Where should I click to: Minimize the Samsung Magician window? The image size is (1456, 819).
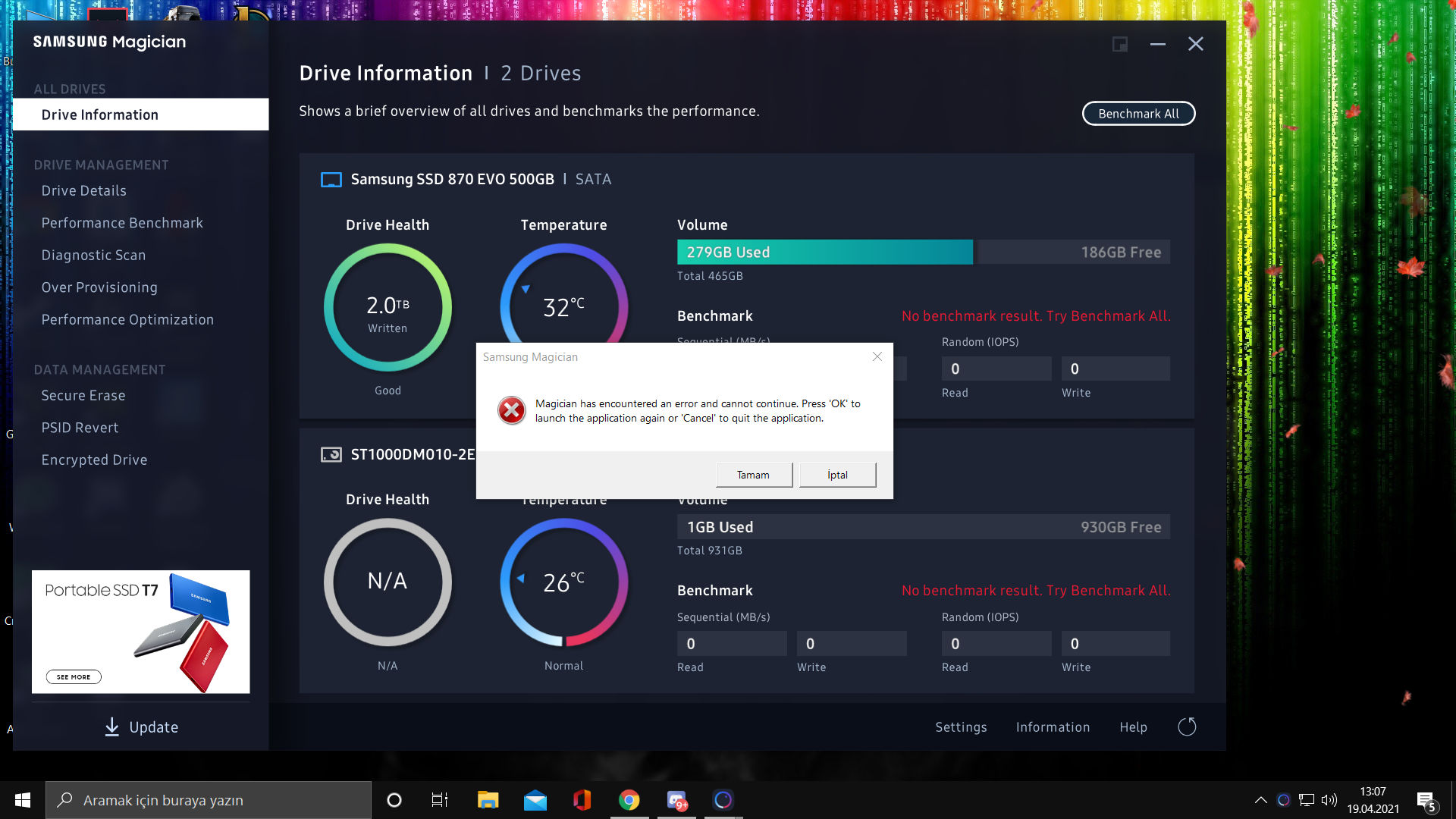point(1157,44)
